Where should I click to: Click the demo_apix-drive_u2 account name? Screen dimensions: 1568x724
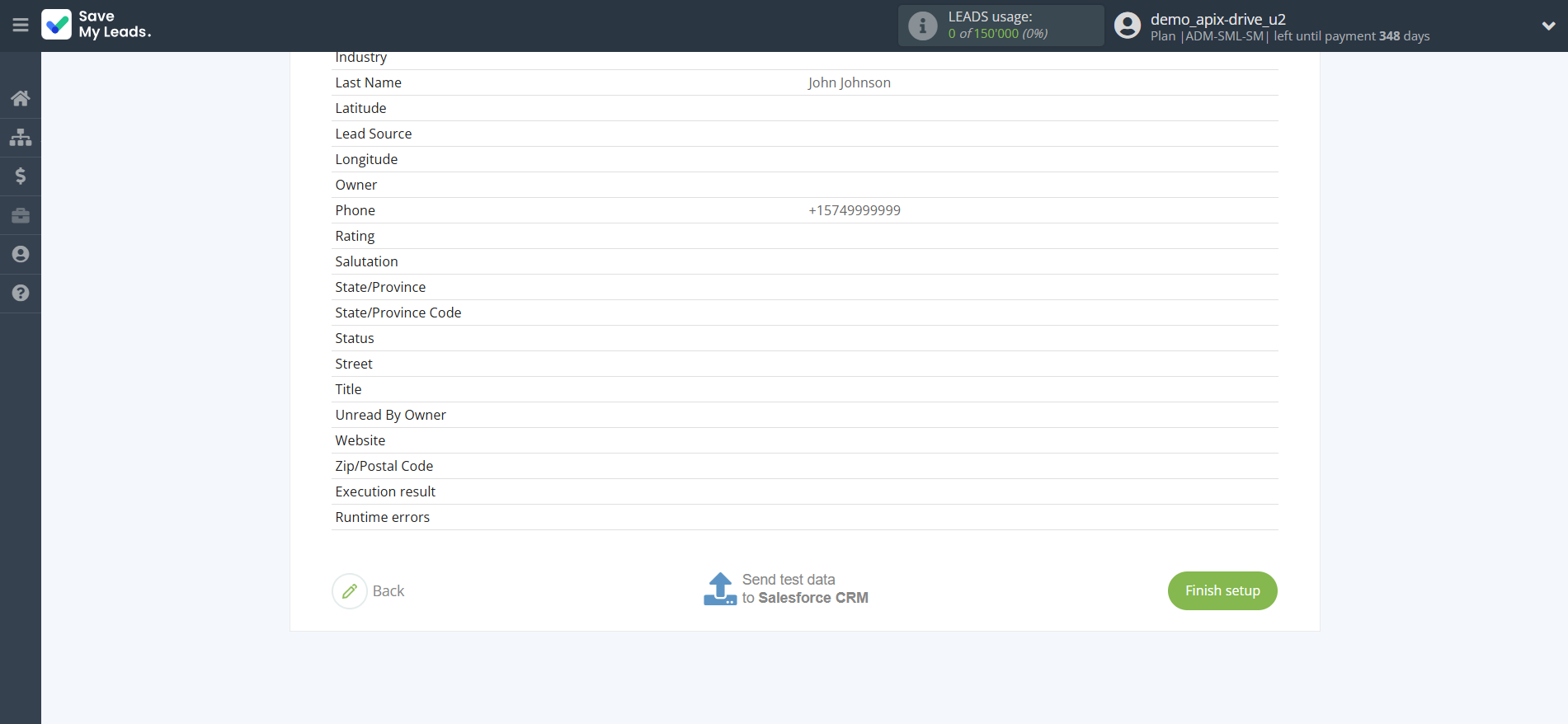click(1217, 19)
